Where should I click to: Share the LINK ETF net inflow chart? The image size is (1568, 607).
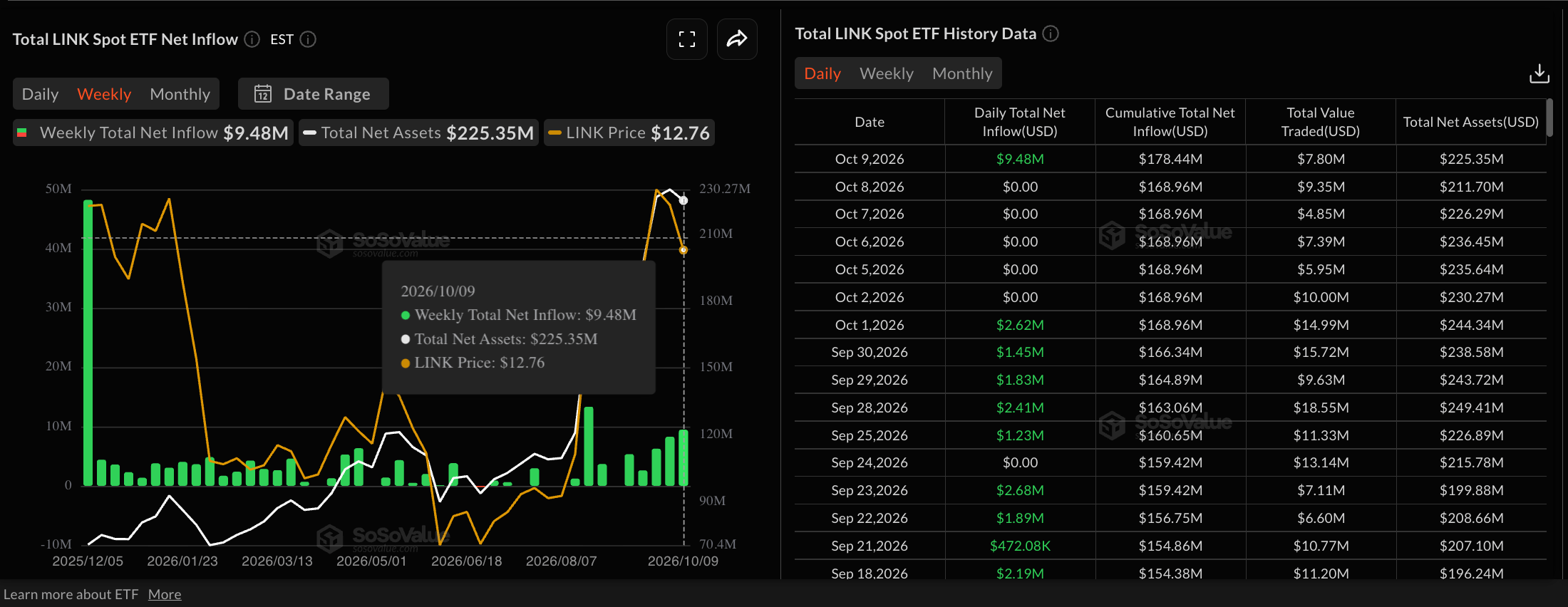(x=737, y=39)
